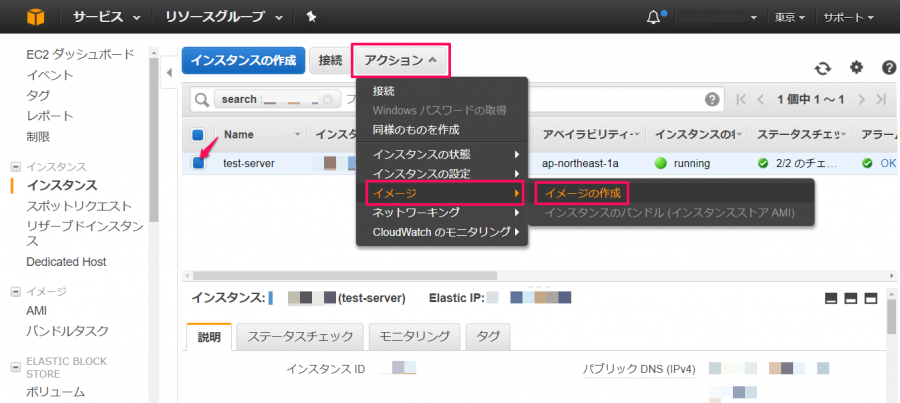Toggle the アクション dropdown button
Image resolution: width=900 pixels, height=403 pixels.
(x=401, y=60)
